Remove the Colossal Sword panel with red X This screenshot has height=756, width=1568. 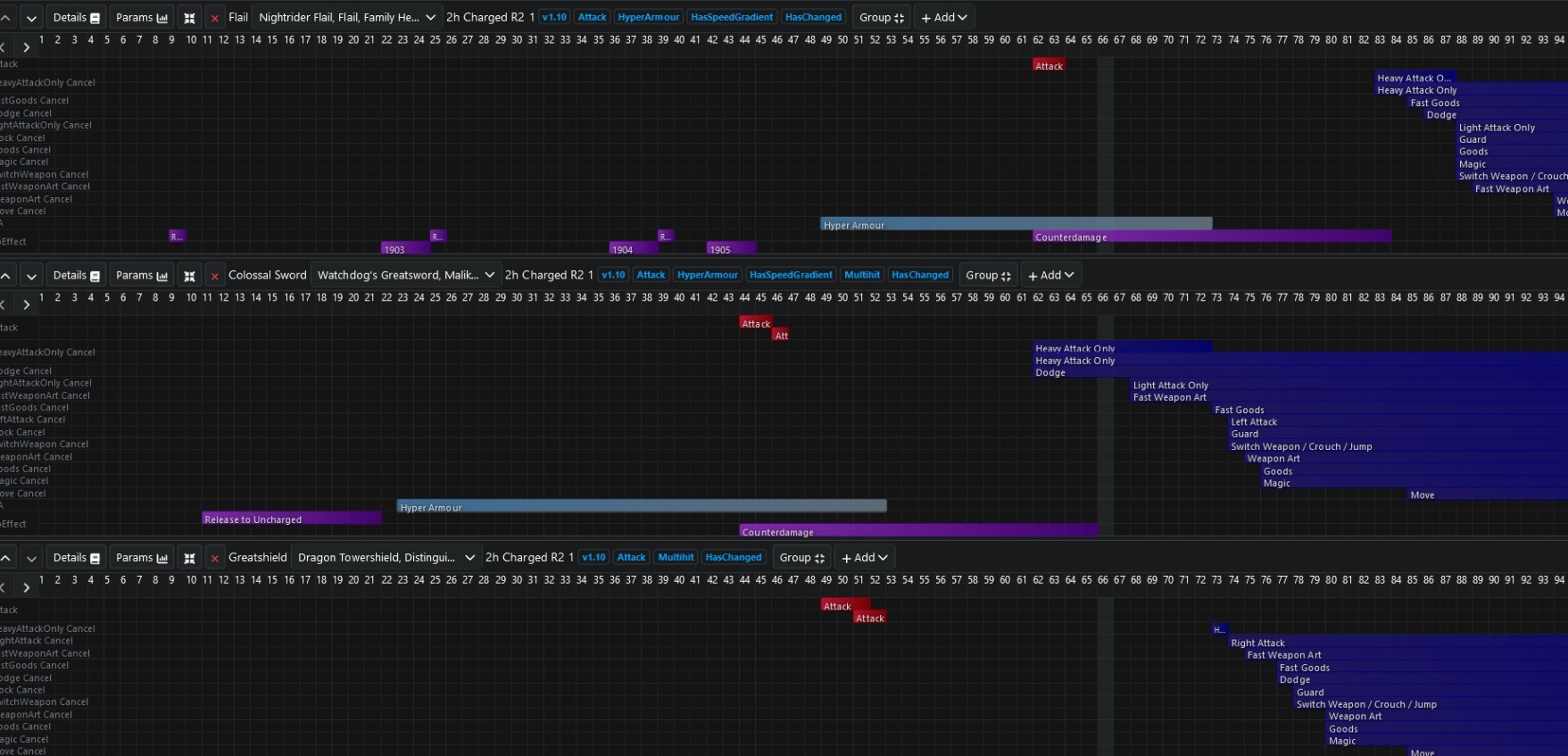click(x=214, y=276)
